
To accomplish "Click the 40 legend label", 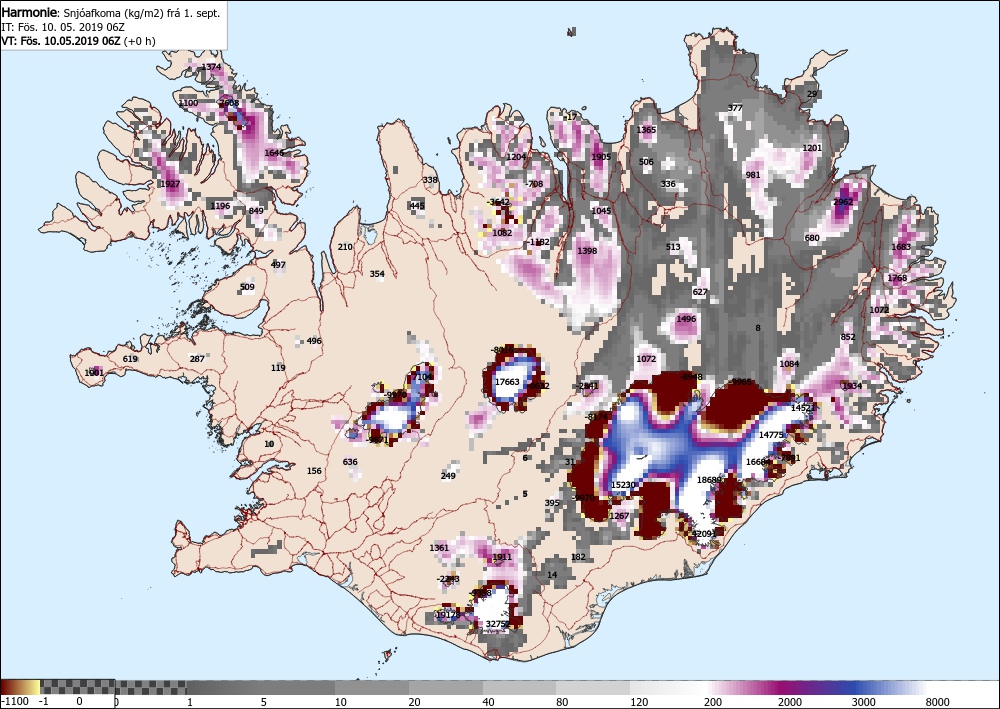I will (x=489, y=701).
